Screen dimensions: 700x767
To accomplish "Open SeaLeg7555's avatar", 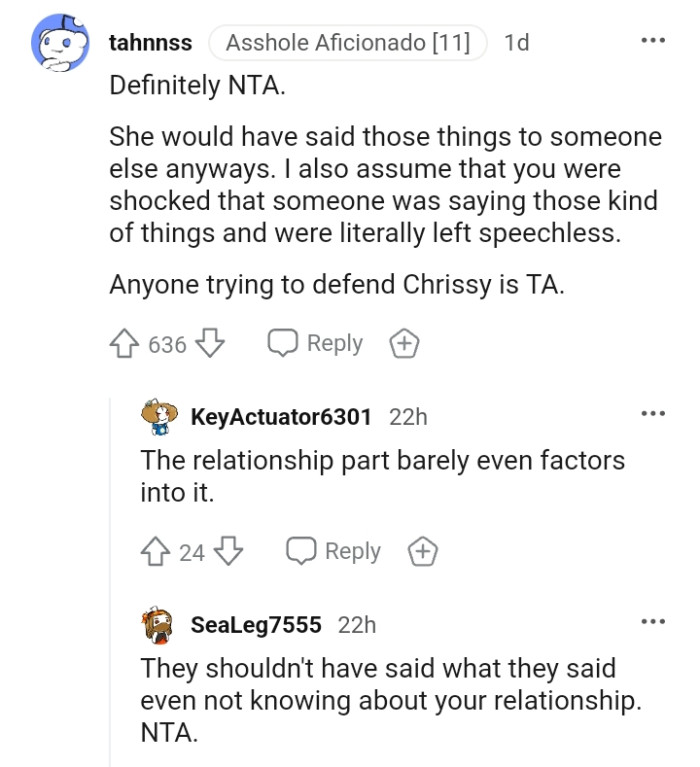I will pos(159,625).
